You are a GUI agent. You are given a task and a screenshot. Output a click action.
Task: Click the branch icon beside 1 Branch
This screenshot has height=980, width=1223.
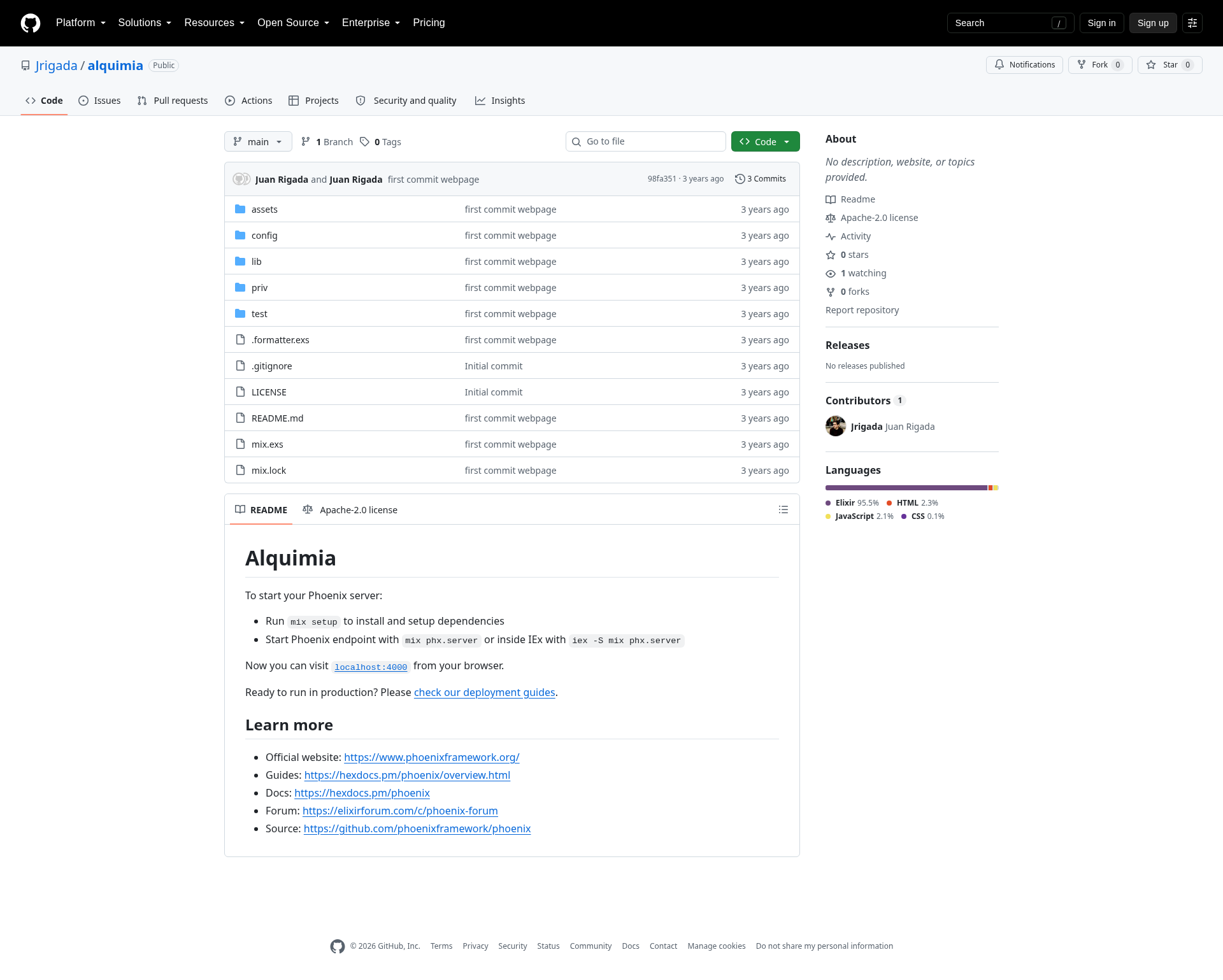tap(306, 142)
